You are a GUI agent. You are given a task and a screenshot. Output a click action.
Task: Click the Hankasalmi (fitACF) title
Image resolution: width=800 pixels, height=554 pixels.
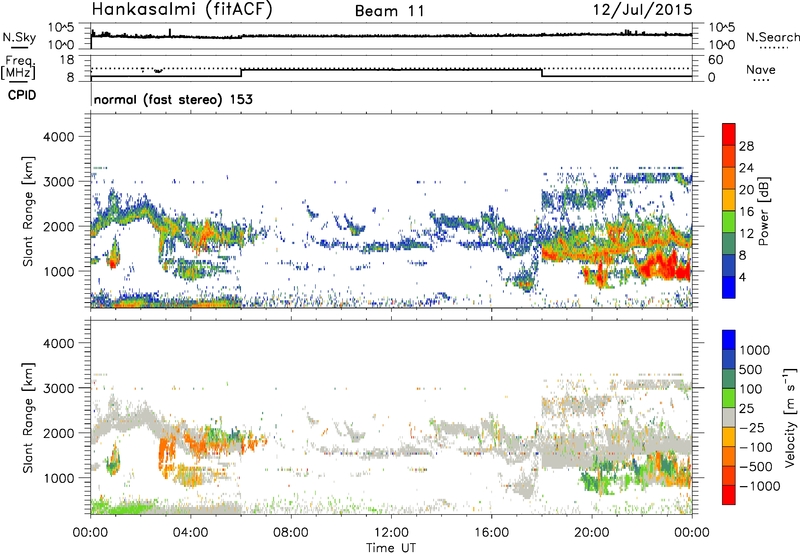(x=182, y=10)
